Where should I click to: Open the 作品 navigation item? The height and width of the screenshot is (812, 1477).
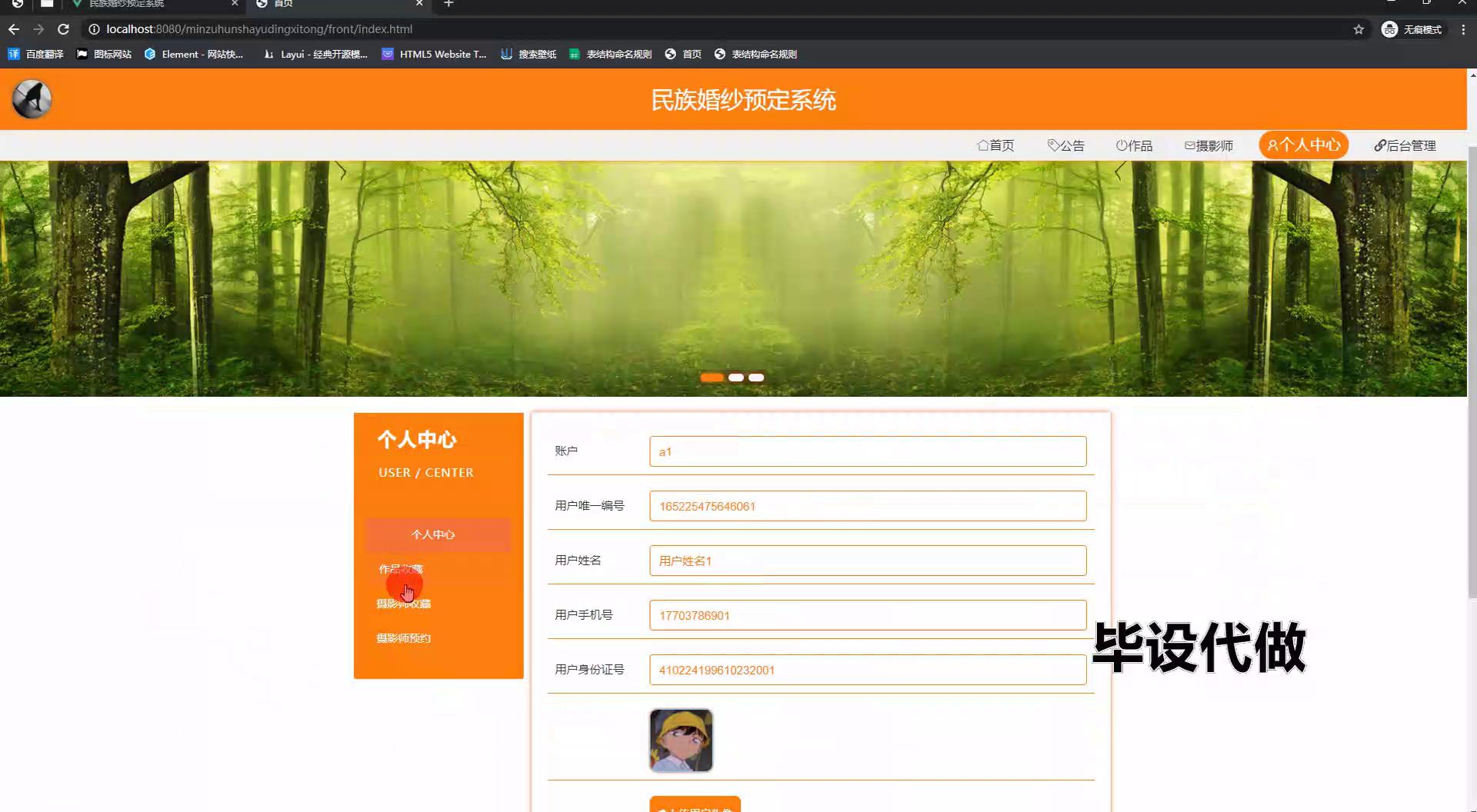click(x=1134, y=145)
